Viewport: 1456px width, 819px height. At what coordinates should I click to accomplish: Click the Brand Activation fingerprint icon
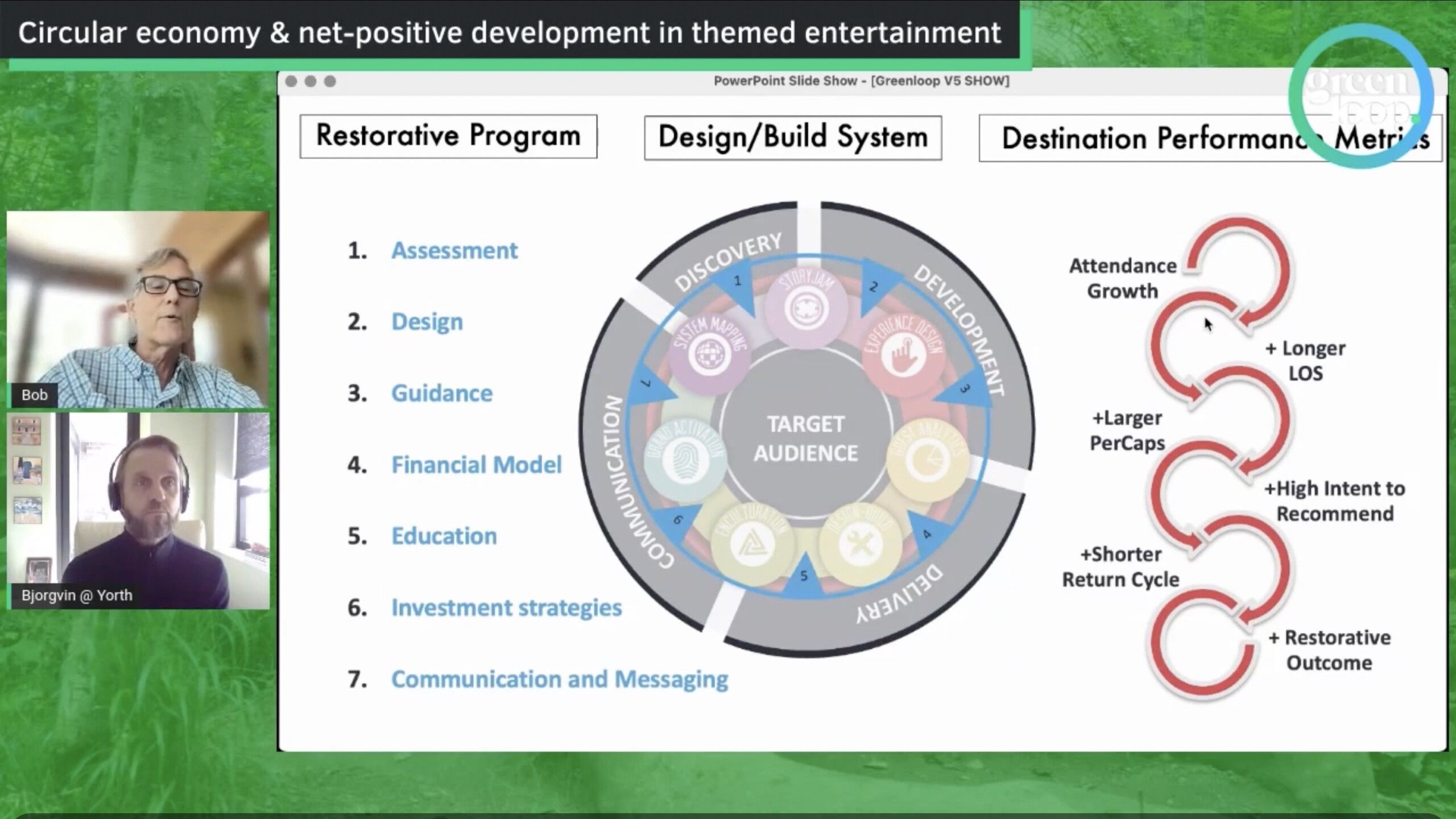coord(685,460)
